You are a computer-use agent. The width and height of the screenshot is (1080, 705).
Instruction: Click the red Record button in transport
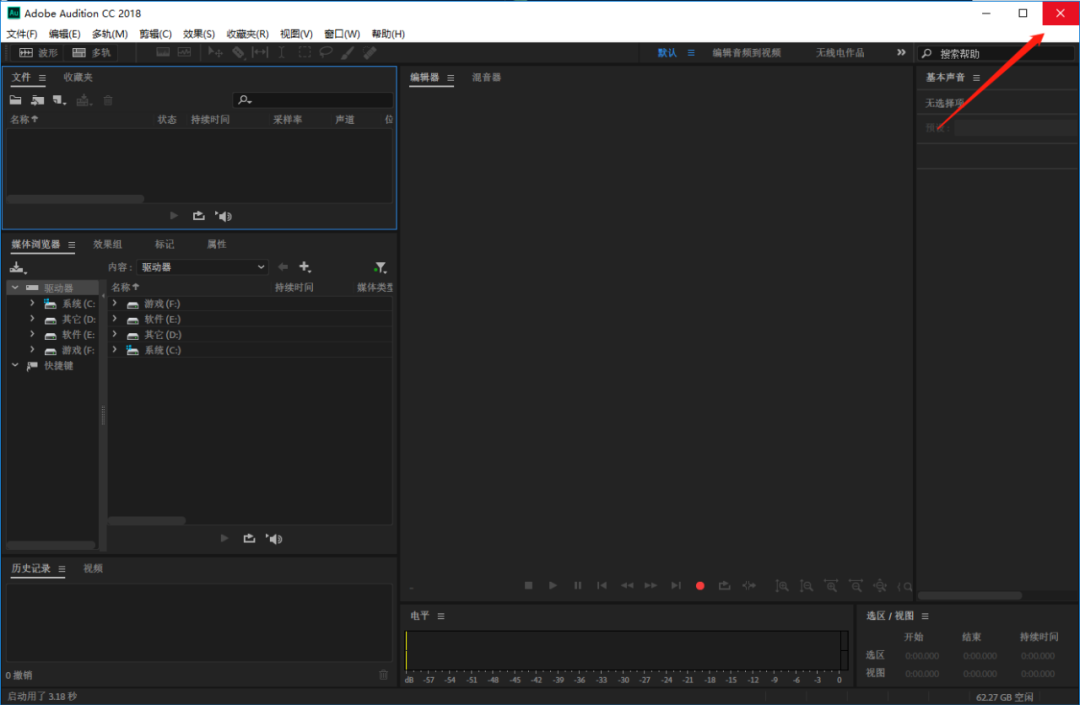point(700,586)
